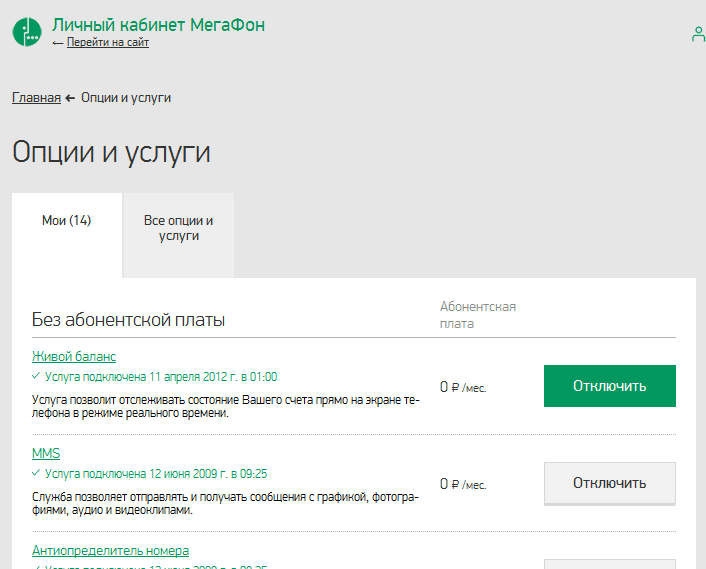This screenshot has height=569, width=706.
Task: Open the "MMS" service link
Action: [46, 453]
